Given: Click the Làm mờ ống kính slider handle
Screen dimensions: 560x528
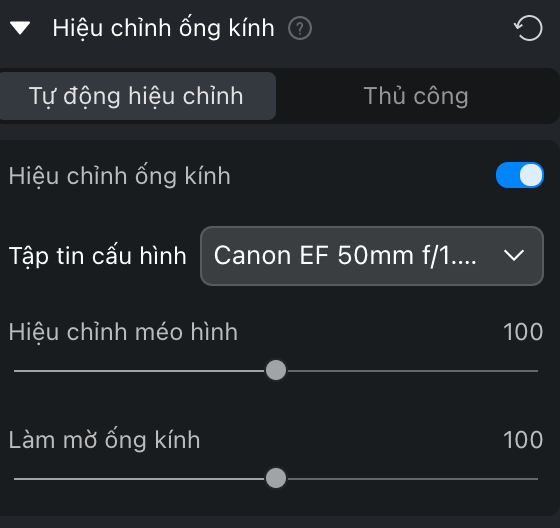Looking at the screenshot, I should click(276, 478).
